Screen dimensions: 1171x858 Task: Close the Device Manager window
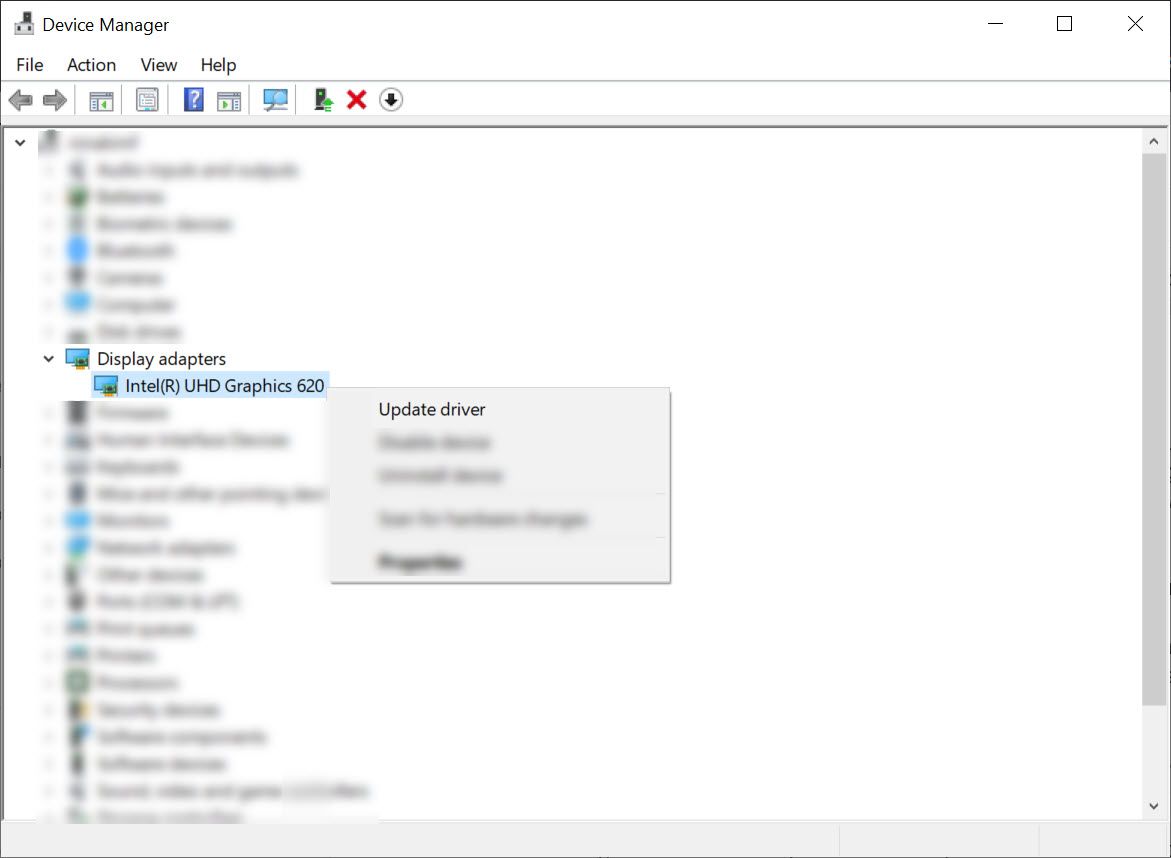(x=1135, y=24)
